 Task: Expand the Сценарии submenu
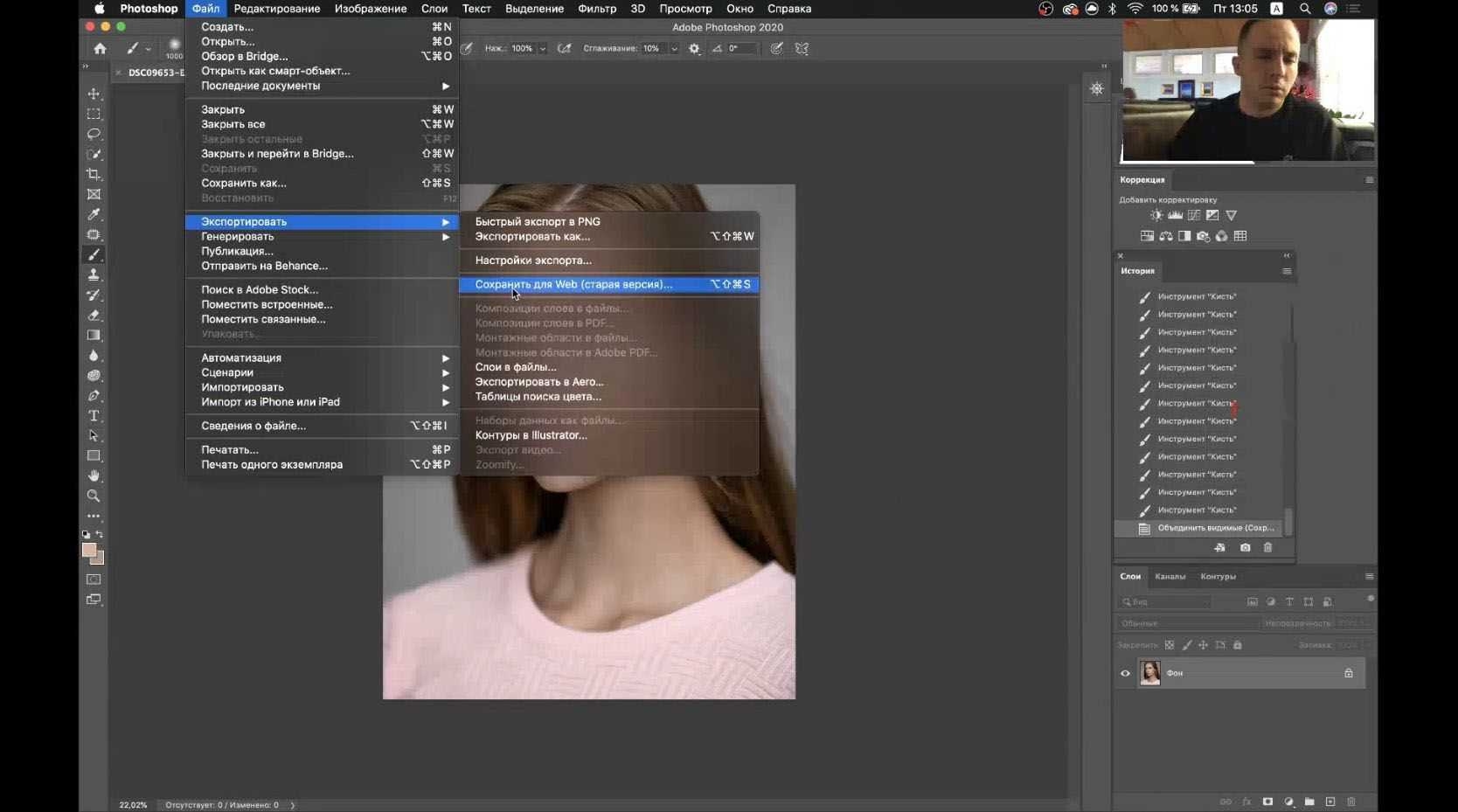click(322, 372)
